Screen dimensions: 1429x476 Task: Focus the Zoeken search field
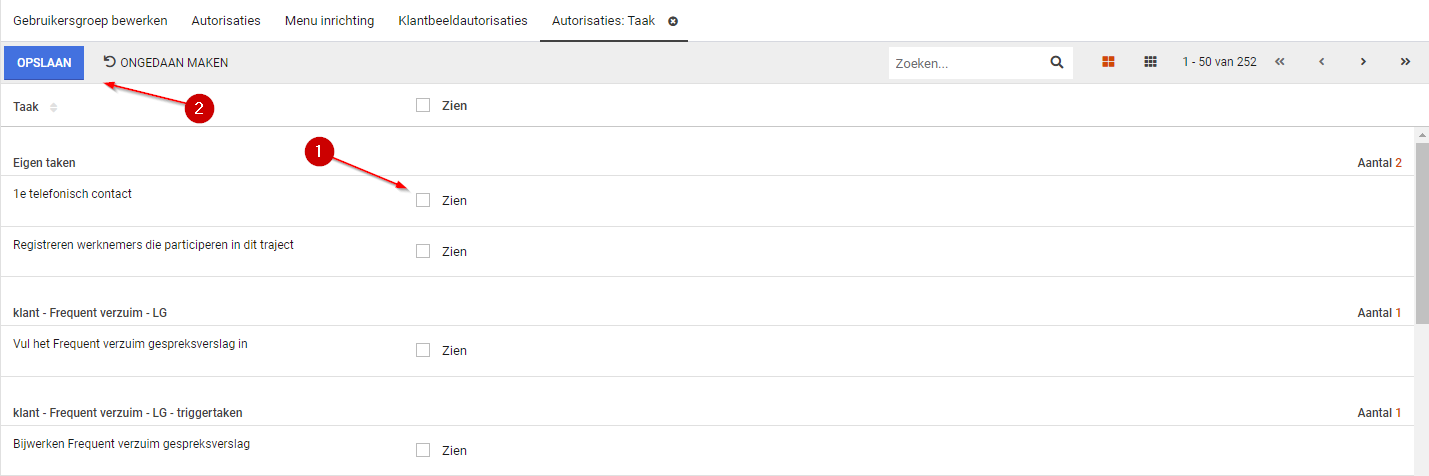[965, 63]
